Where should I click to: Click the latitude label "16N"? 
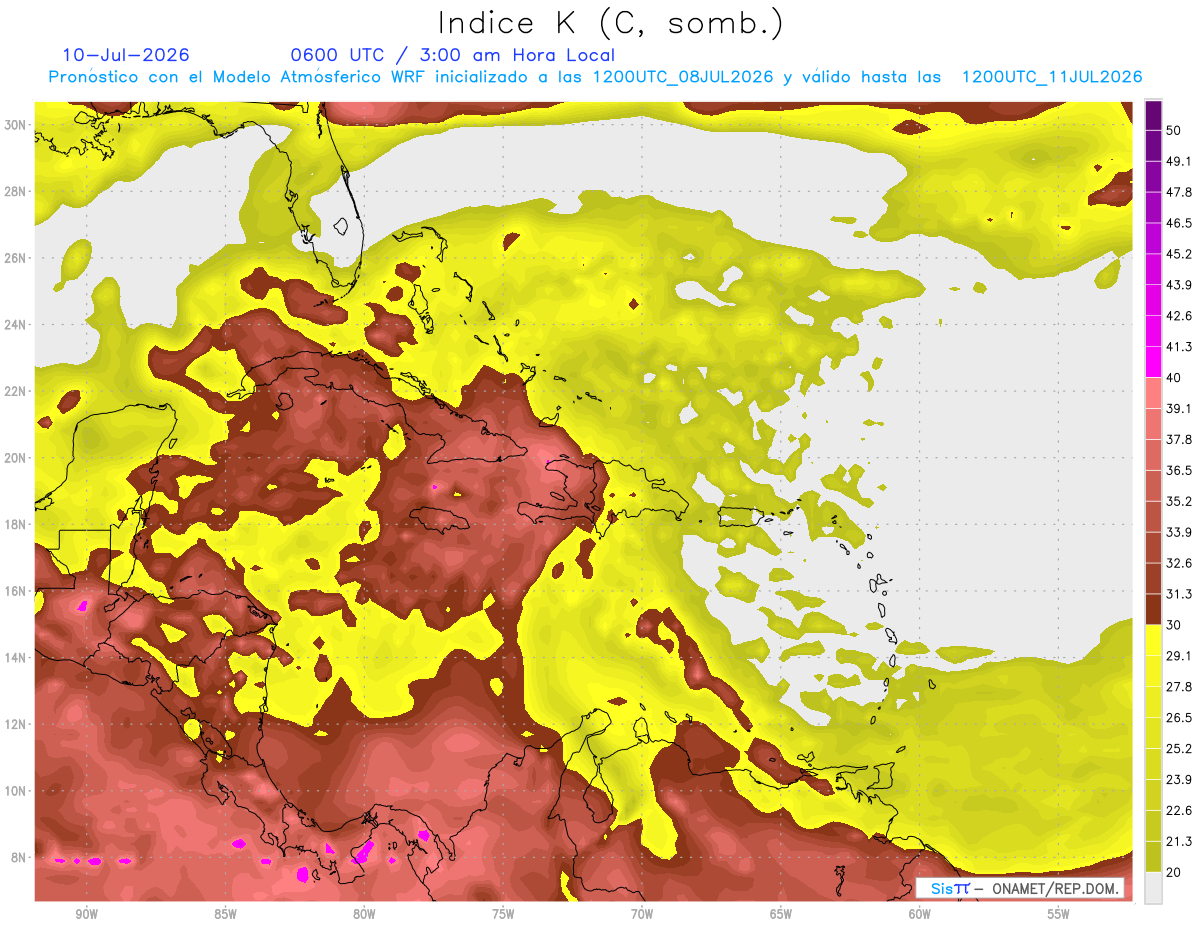14,591
